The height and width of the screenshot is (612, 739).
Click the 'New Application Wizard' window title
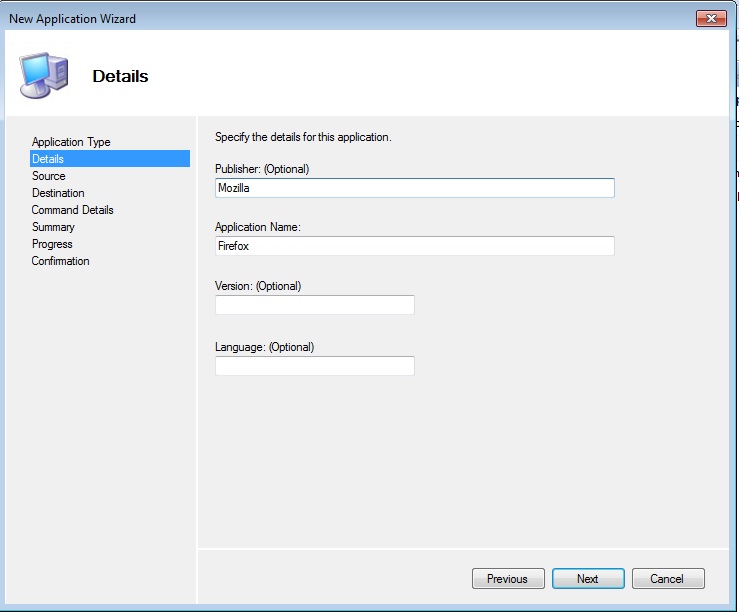pyautogui.click(x=73, y=18)
